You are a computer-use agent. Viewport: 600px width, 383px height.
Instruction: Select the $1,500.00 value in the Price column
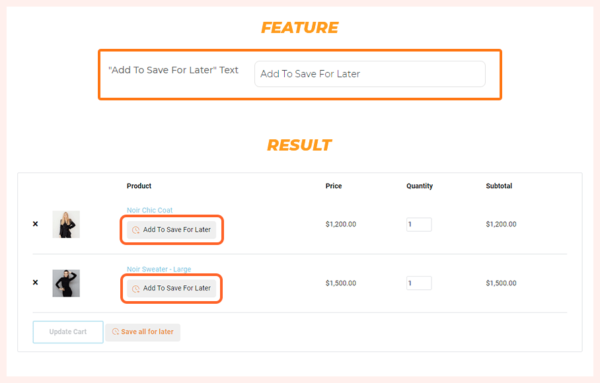tap(341, 283)
